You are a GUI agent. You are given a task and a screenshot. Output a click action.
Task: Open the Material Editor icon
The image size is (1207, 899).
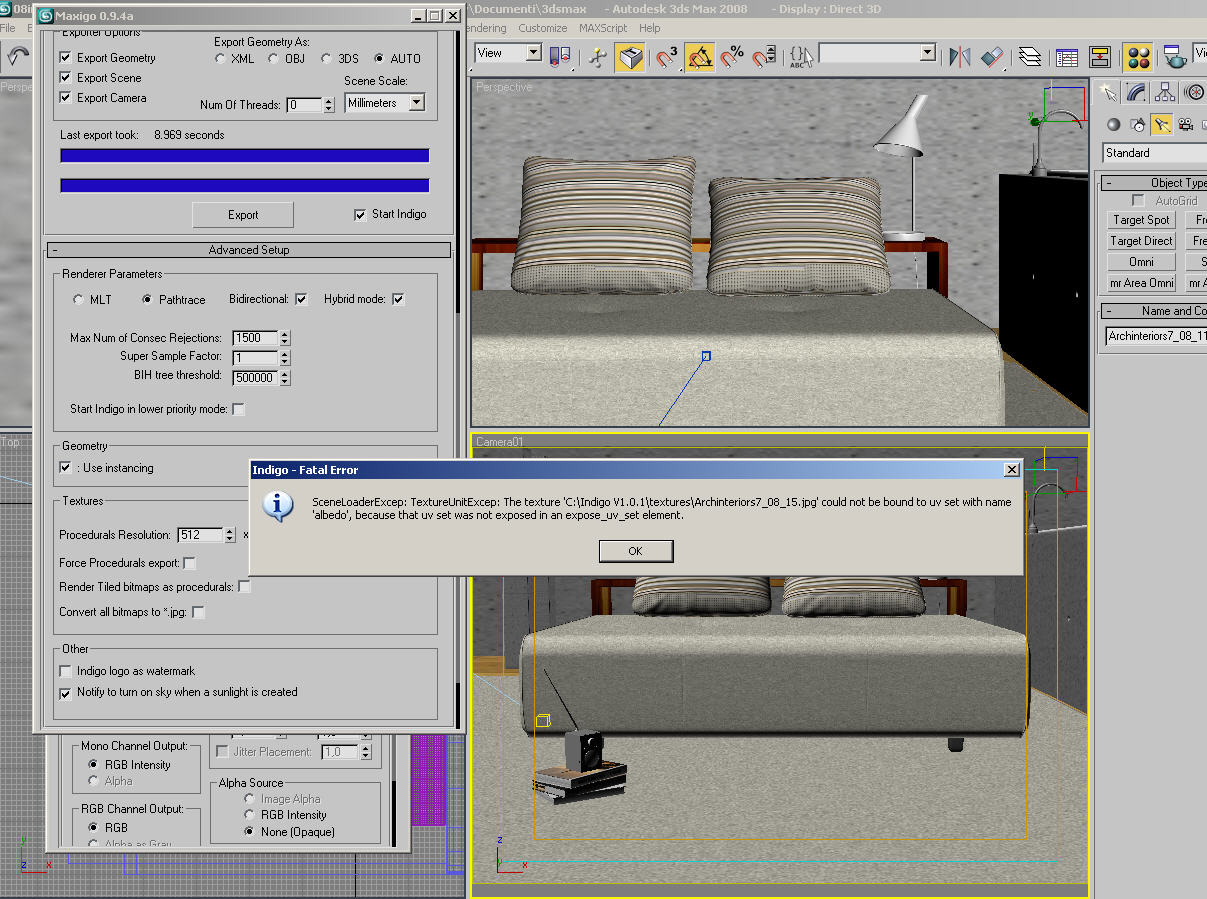click(x=1136, y=58)
